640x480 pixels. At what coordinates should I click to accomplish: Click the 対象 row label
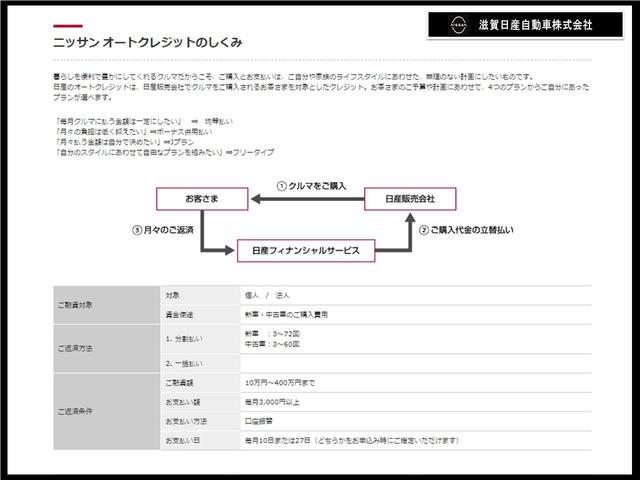coord(172,296)
